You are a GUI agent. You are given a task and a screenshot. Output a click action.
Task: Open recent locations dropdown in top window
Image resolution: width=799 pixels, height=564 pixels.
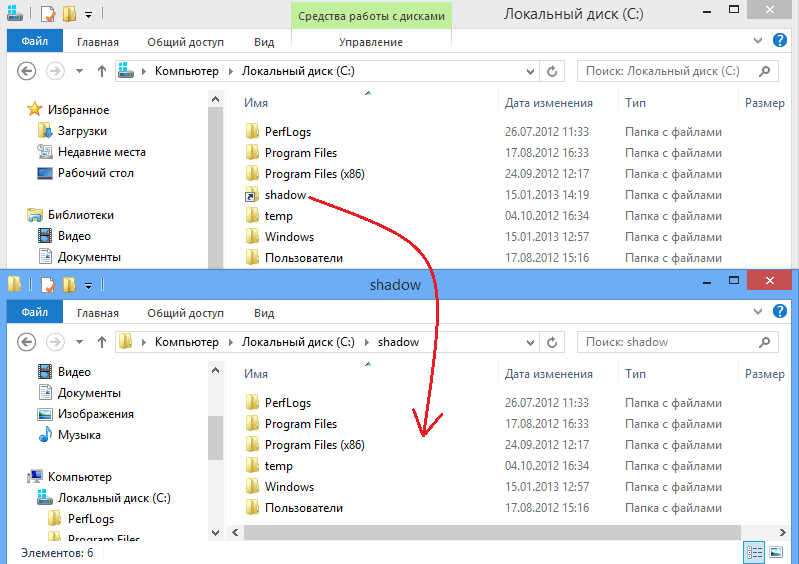click(x=79, y=71)
